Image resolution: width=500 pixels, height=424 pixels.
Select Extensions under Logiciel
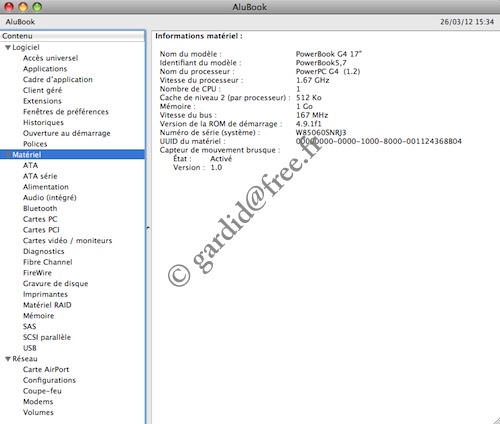[x=42, y=101]
